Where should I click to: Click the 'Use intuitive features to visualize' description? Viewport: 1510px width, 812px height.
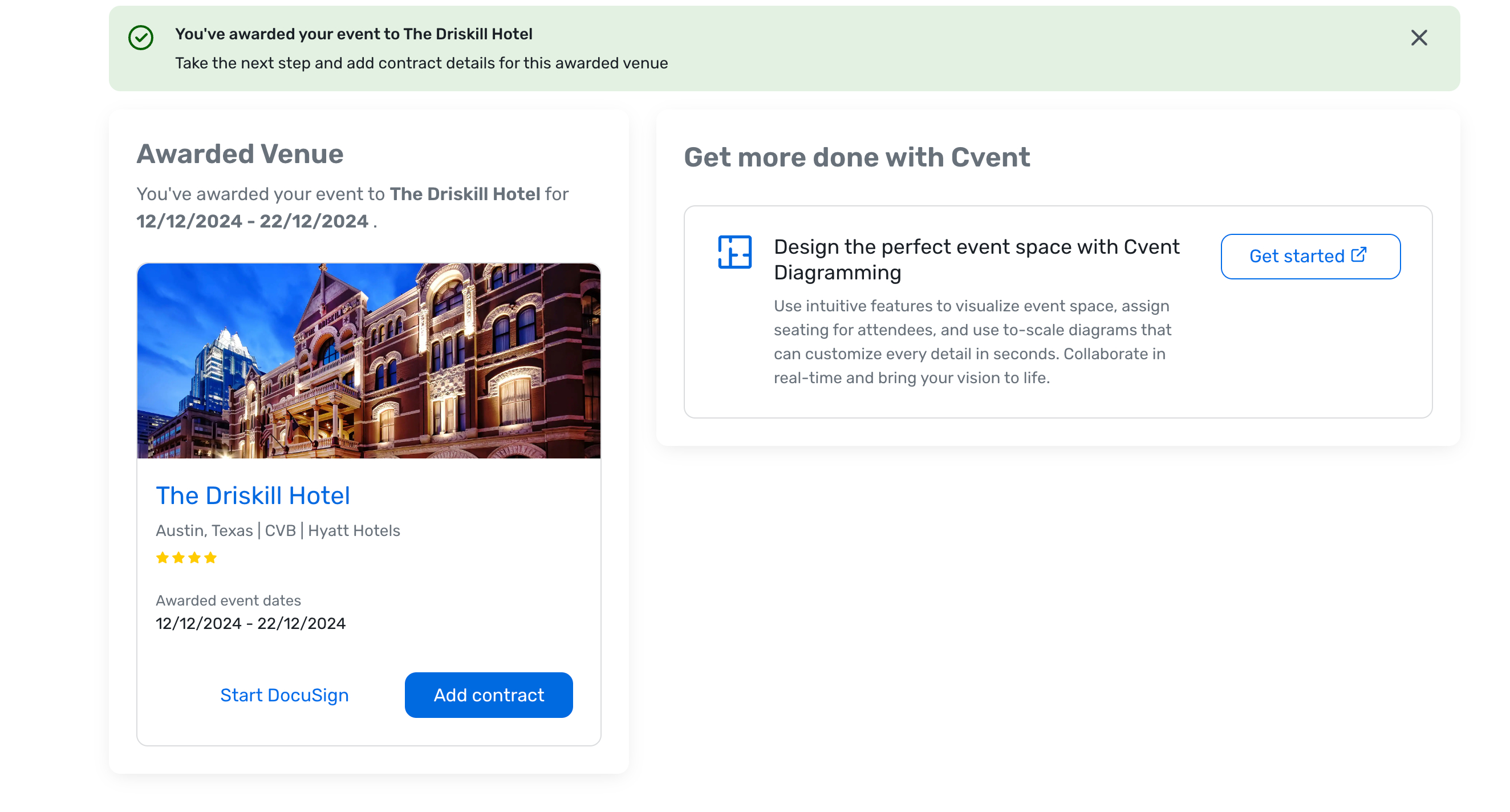pos(972,342)
